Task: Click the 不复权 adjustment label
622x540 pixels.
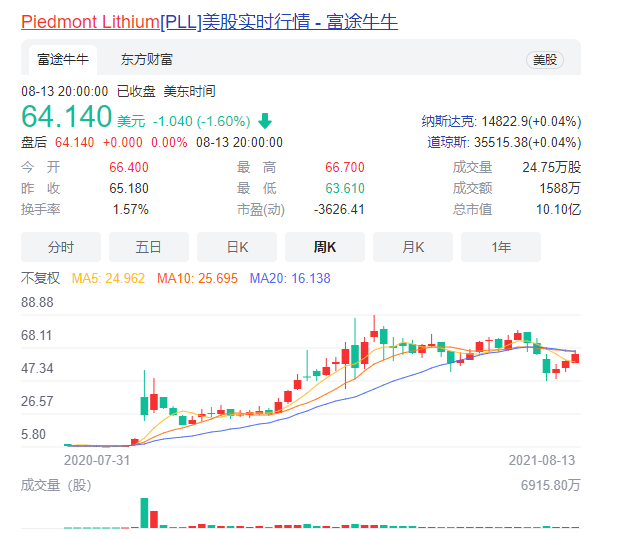Action: [x=40, y=278]
